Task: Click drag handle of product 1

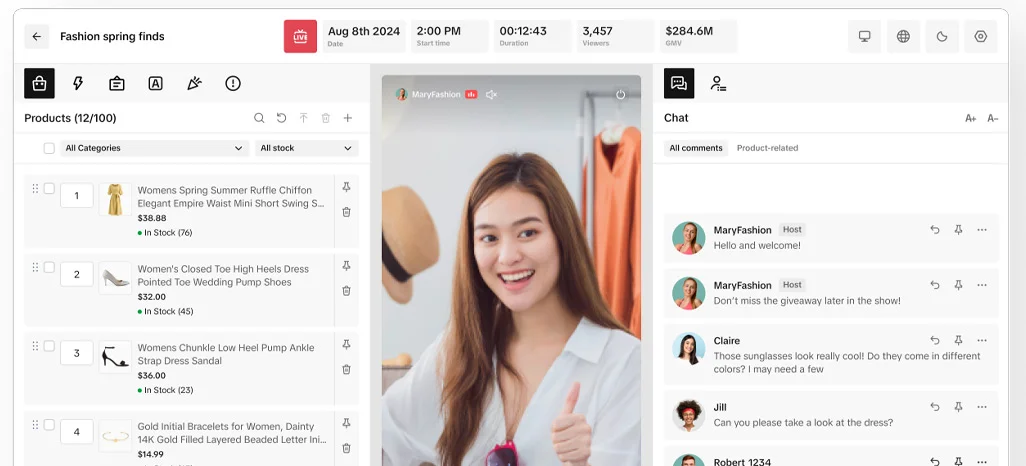Action: [x=35, y=188]
